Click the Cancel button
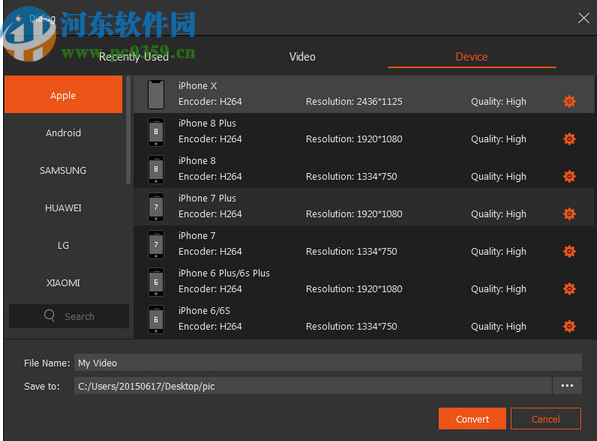Viewport: 597px width, 441px height. pyautogui.click(x=546, y=419)
